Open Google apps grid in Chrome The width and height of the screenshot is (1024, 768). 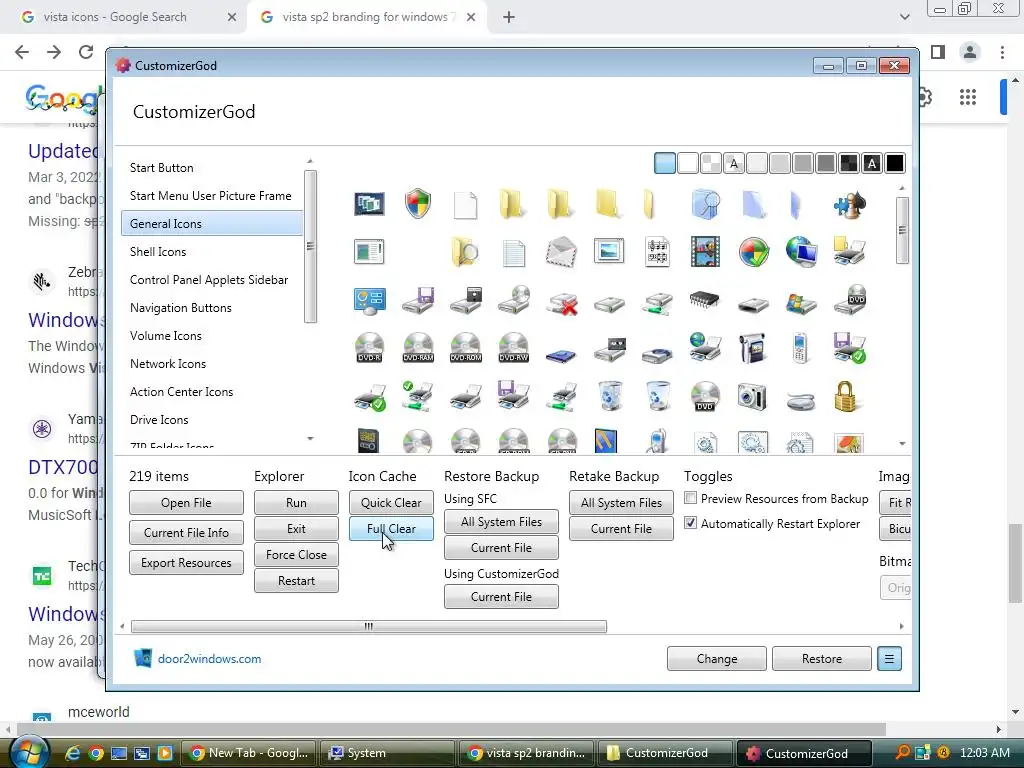(x=968, y=97)
